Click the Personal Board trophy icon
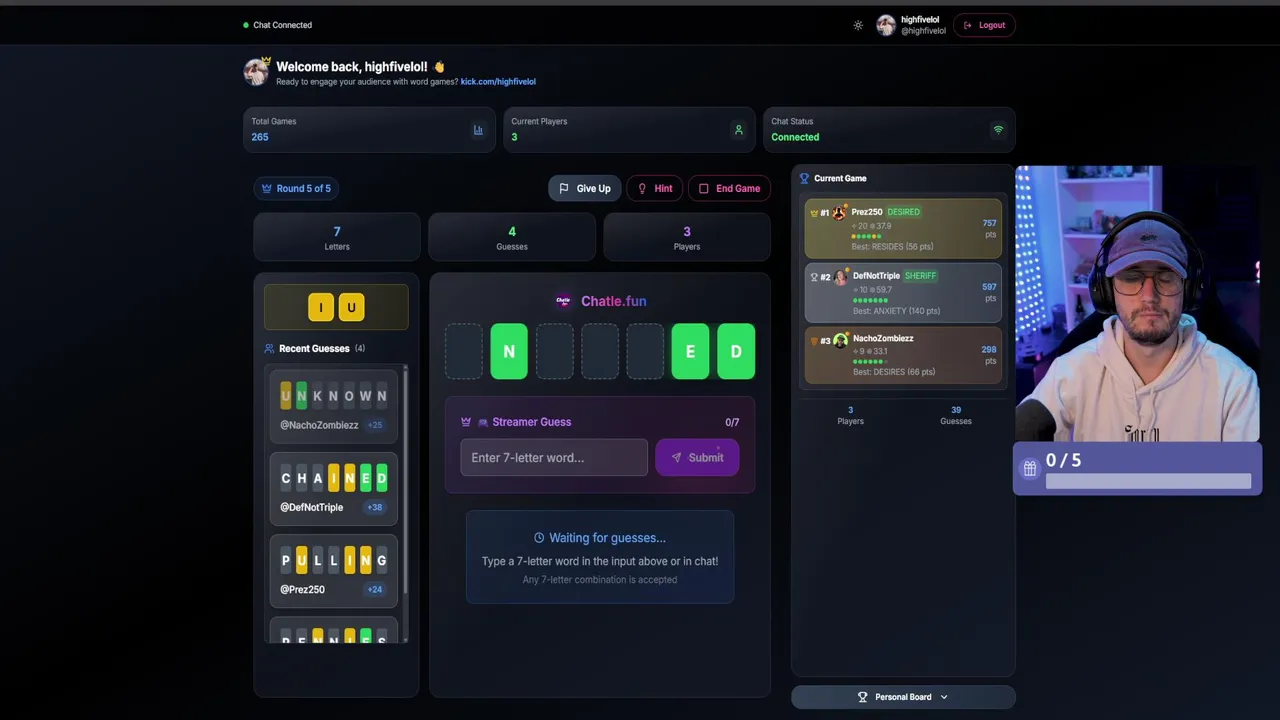1280x720 pixels. click(x=863, y=697)
